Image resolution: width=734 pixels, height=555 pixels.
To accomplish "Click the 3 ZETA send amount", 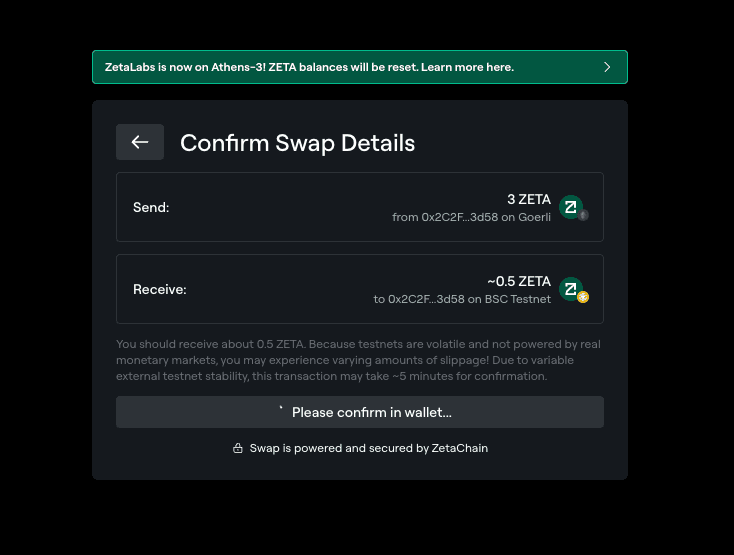I will [529, 199].
